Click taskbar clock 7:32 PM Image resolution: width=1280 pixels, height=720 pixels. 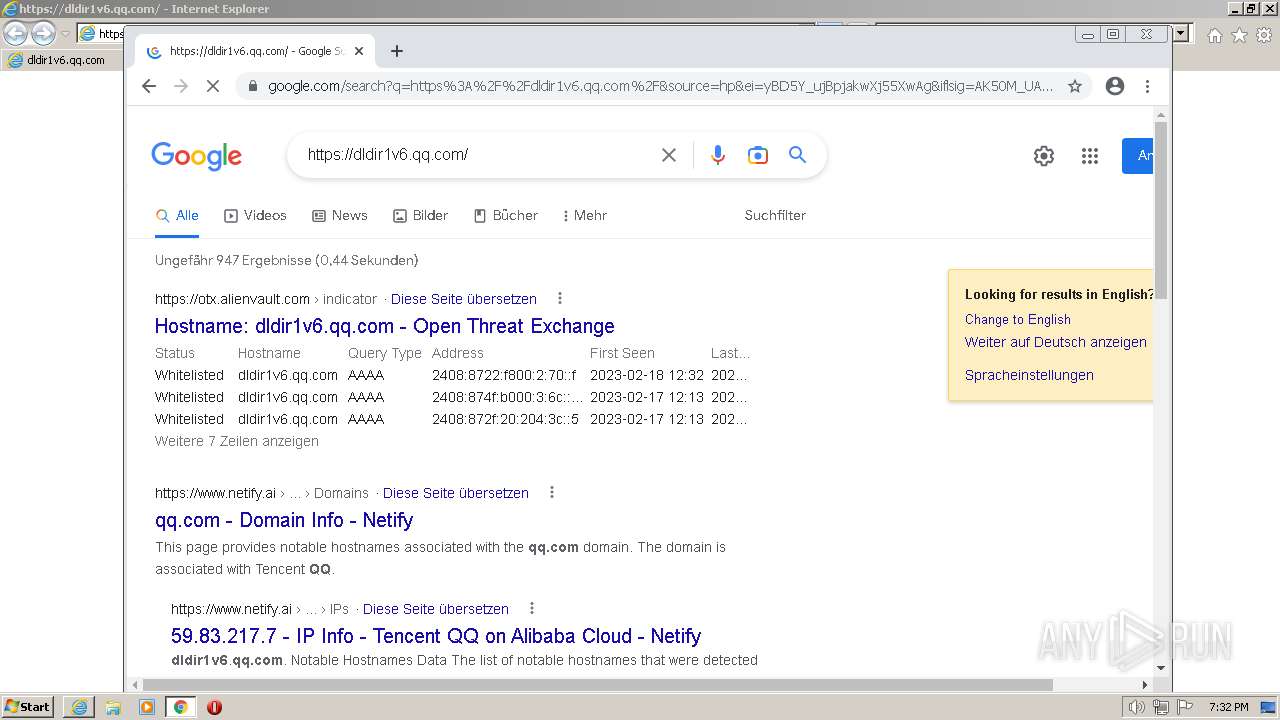(1228, 707)
